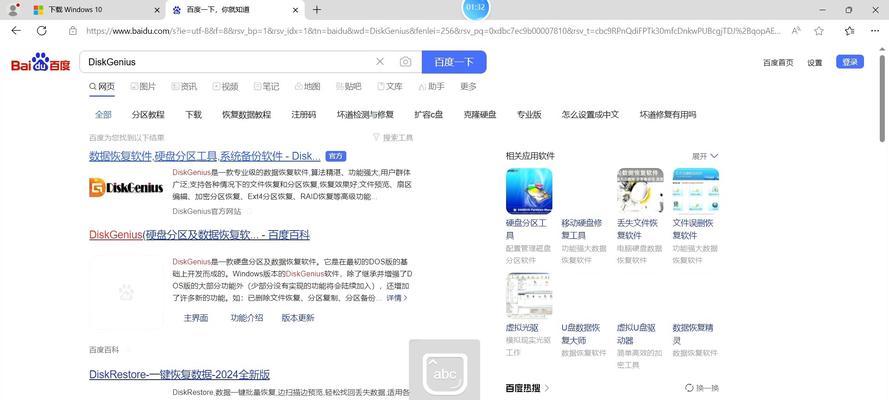Open the 设置 link
The image size is (889, 400).
(815, 63)
